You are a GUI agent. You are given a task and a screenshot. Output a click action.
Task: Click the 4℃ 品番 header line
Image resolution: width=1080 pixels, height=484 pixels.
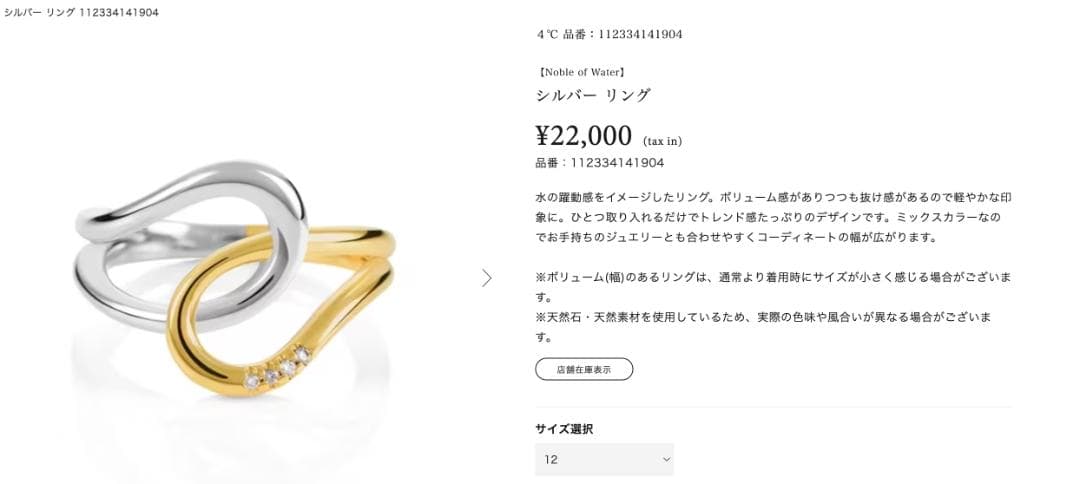coord(609,34)
